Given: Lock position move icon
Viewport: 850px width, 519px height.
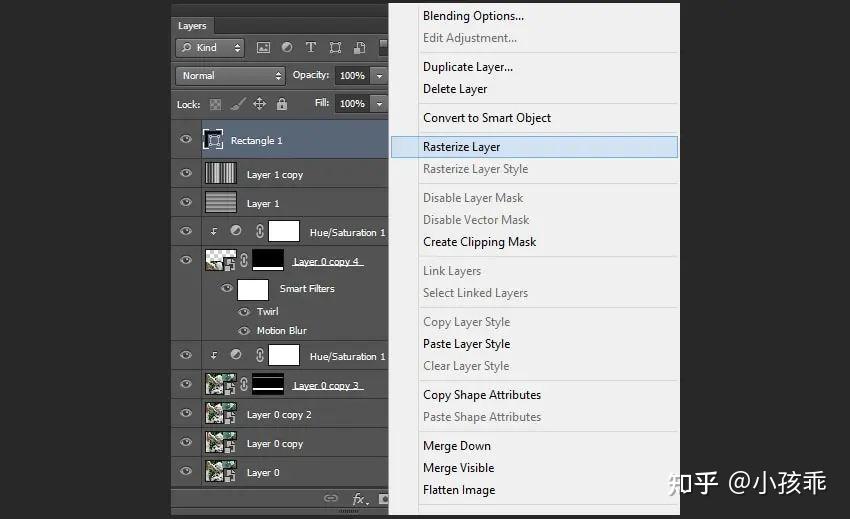Looking at the screenshot, I should click(260, 104).
